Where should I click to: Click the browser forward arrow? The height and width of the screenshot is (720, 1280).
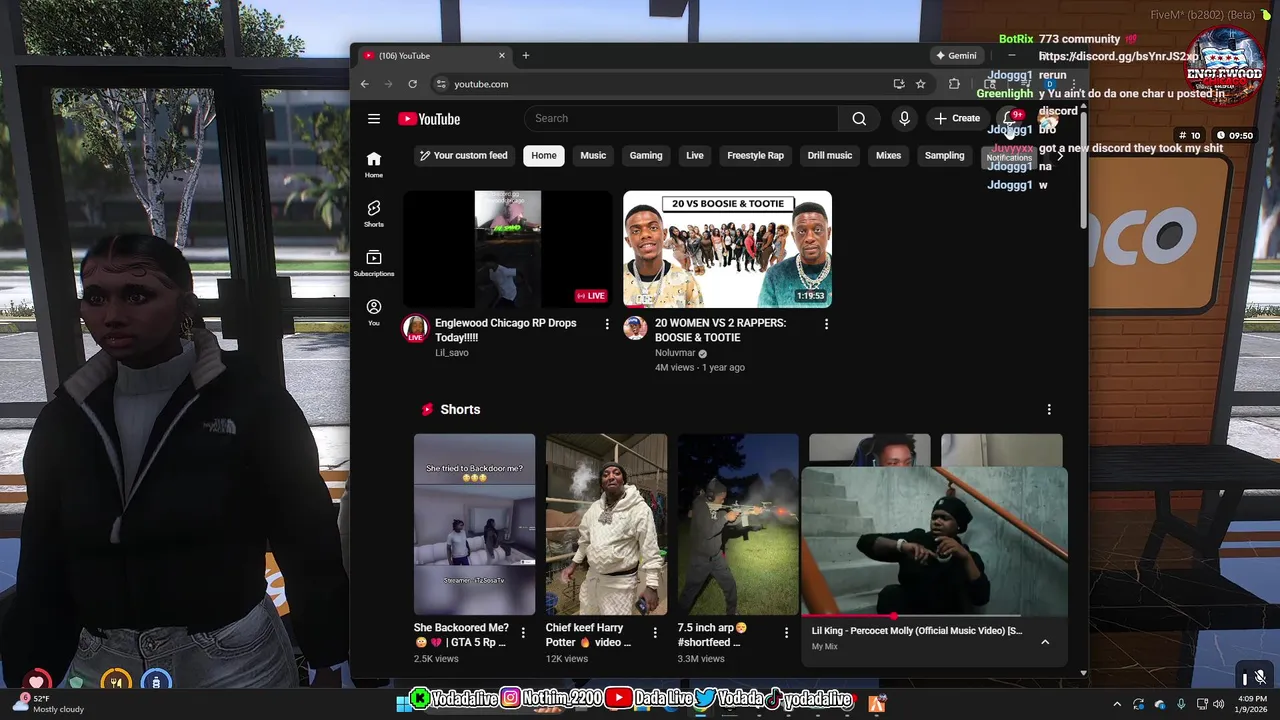tap(389, 84)
